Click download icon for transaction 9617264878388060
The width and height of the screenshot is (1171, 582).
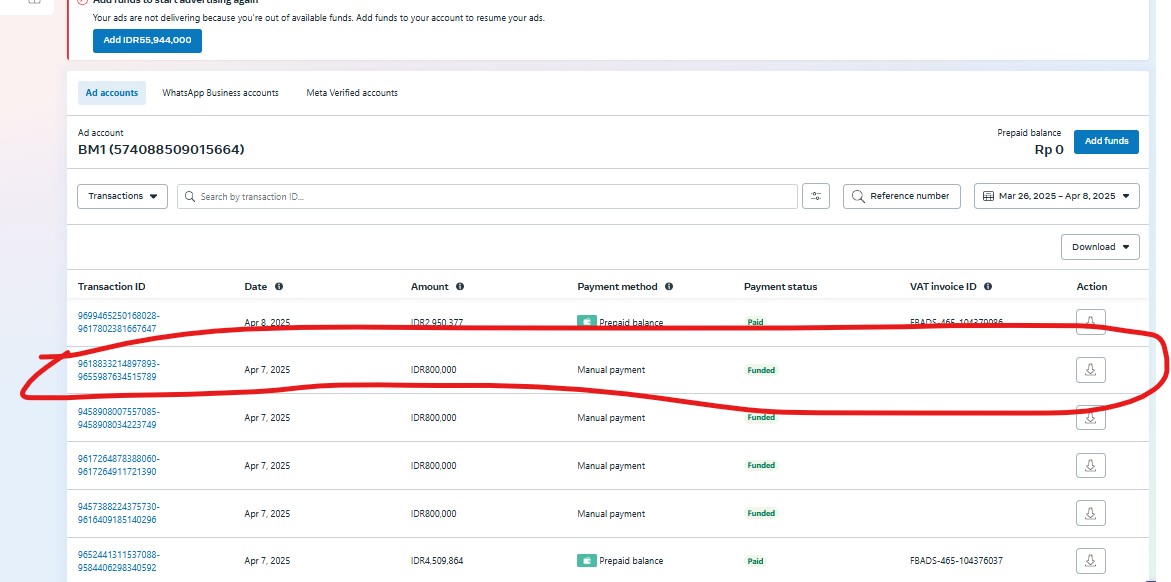(1091, 465)
